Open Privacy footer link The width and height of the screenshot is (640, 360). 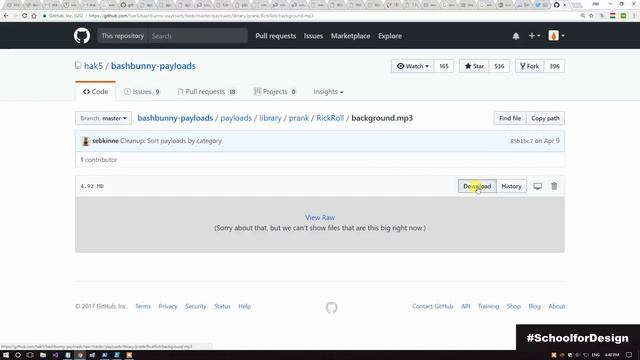[168, 306]
